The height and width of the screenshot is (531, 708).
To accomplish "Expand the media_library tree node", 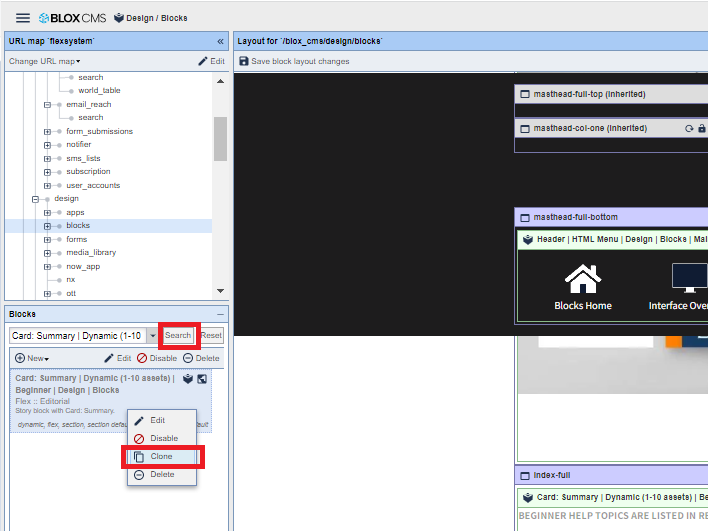I will click(x=47, y=253).
